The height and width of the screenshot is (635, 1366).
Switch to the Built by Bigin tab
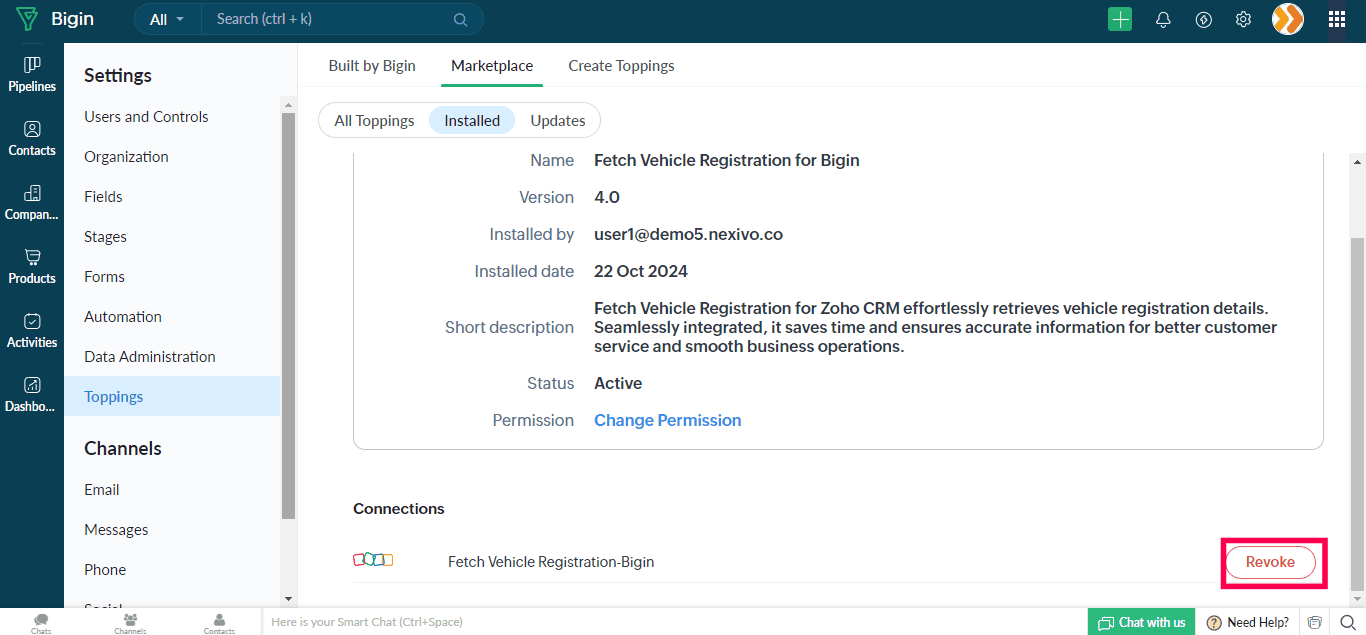tap(372, 65)
